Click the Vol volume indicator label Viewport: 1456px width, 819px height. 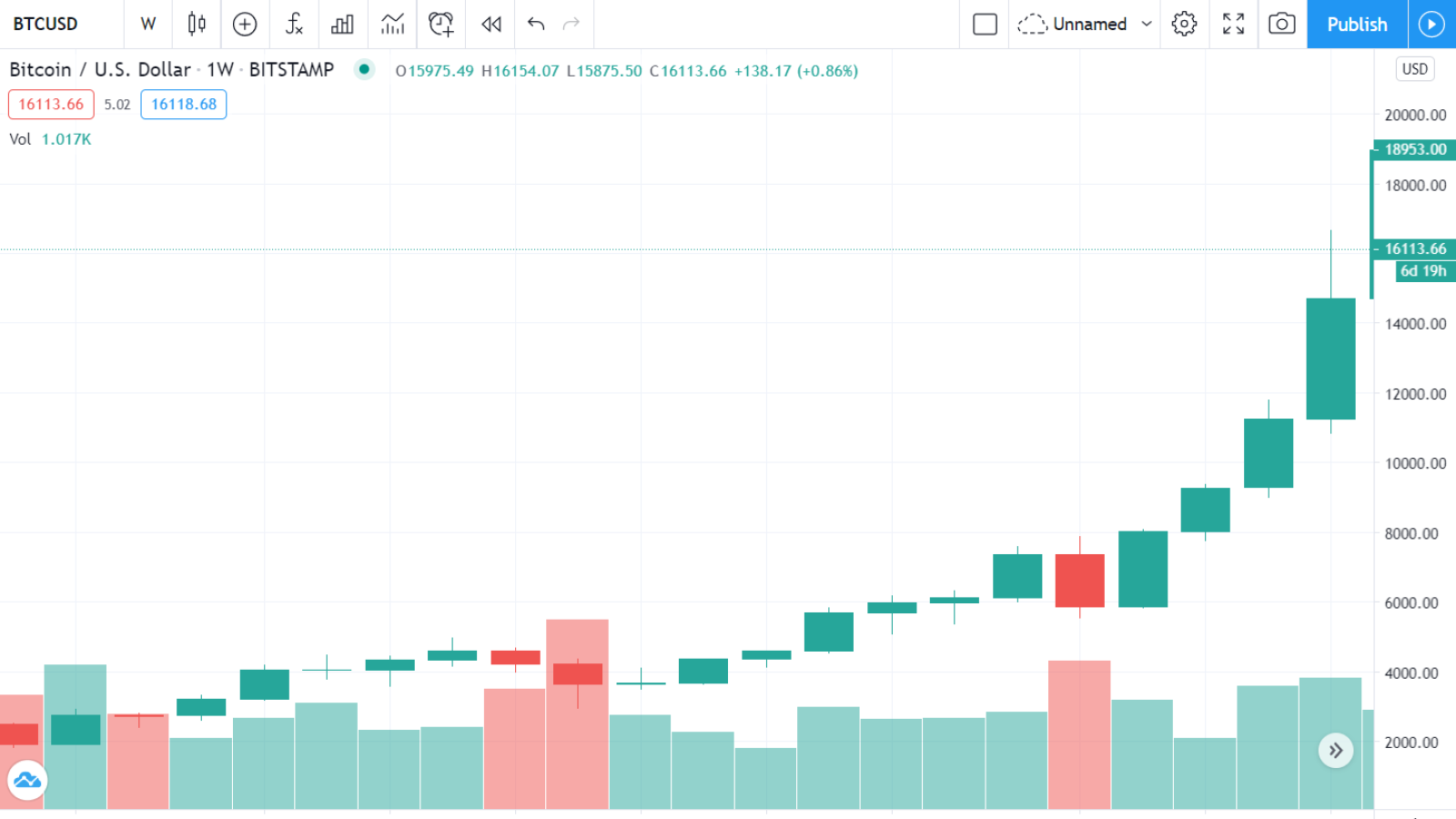coord(20,139)
